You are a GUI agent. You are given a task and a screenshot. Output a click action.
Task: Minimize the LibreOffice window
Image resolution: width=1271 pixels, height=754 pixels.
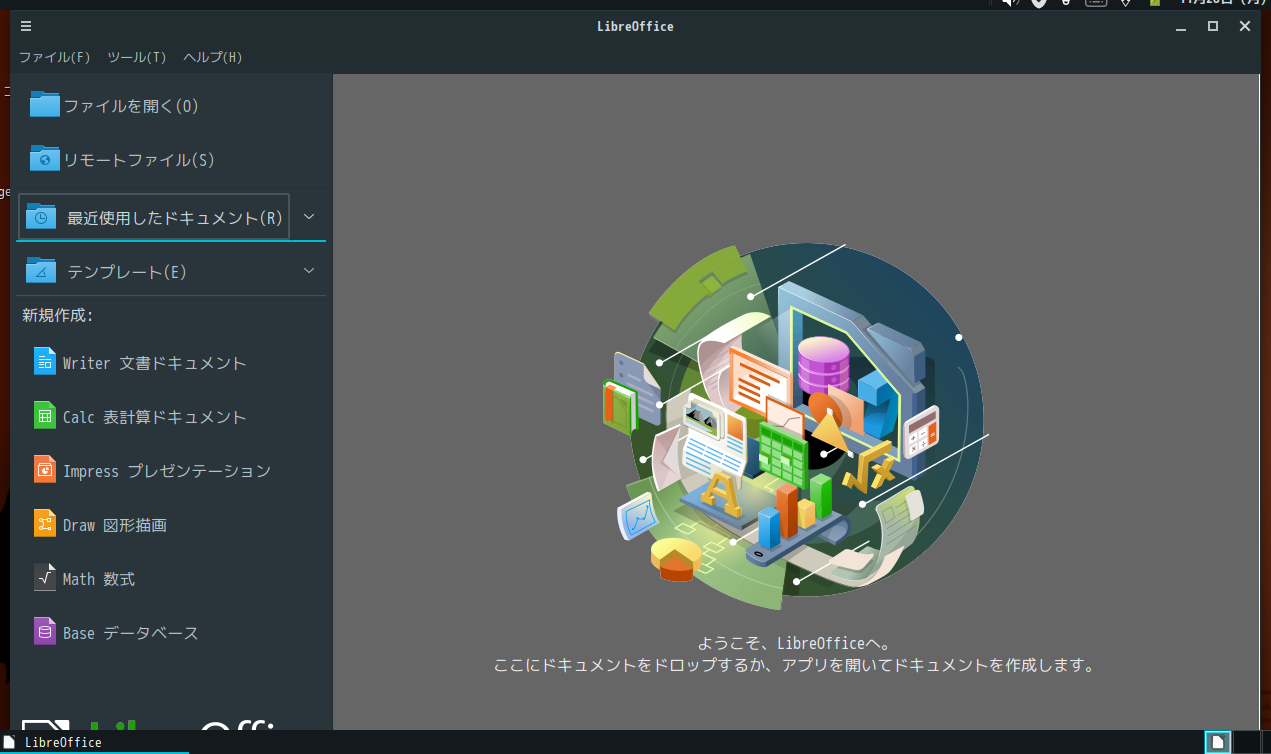[x=1181, y=26]
